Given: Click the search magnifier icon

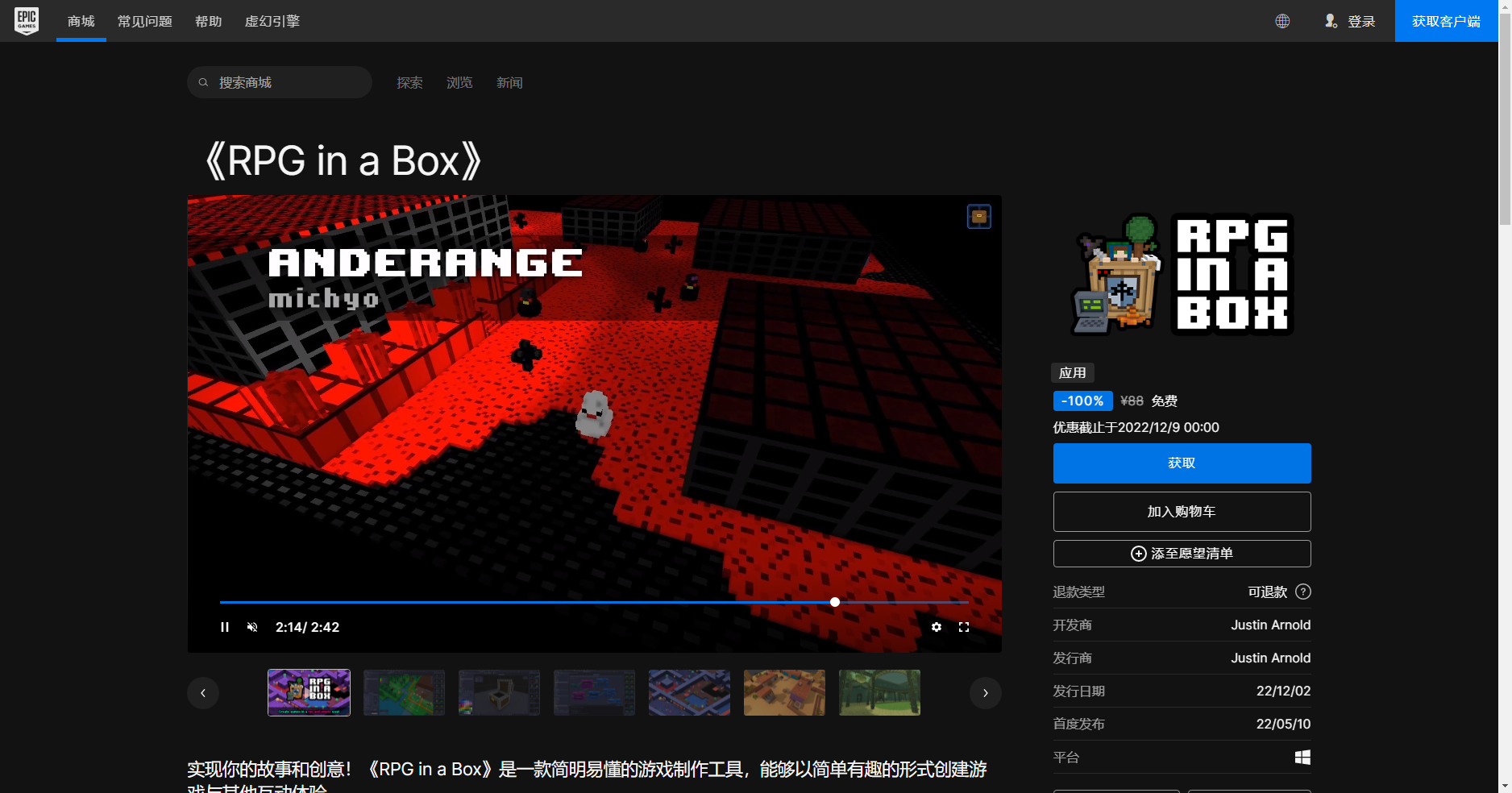Looking at the screenshot, I should 203,82.
